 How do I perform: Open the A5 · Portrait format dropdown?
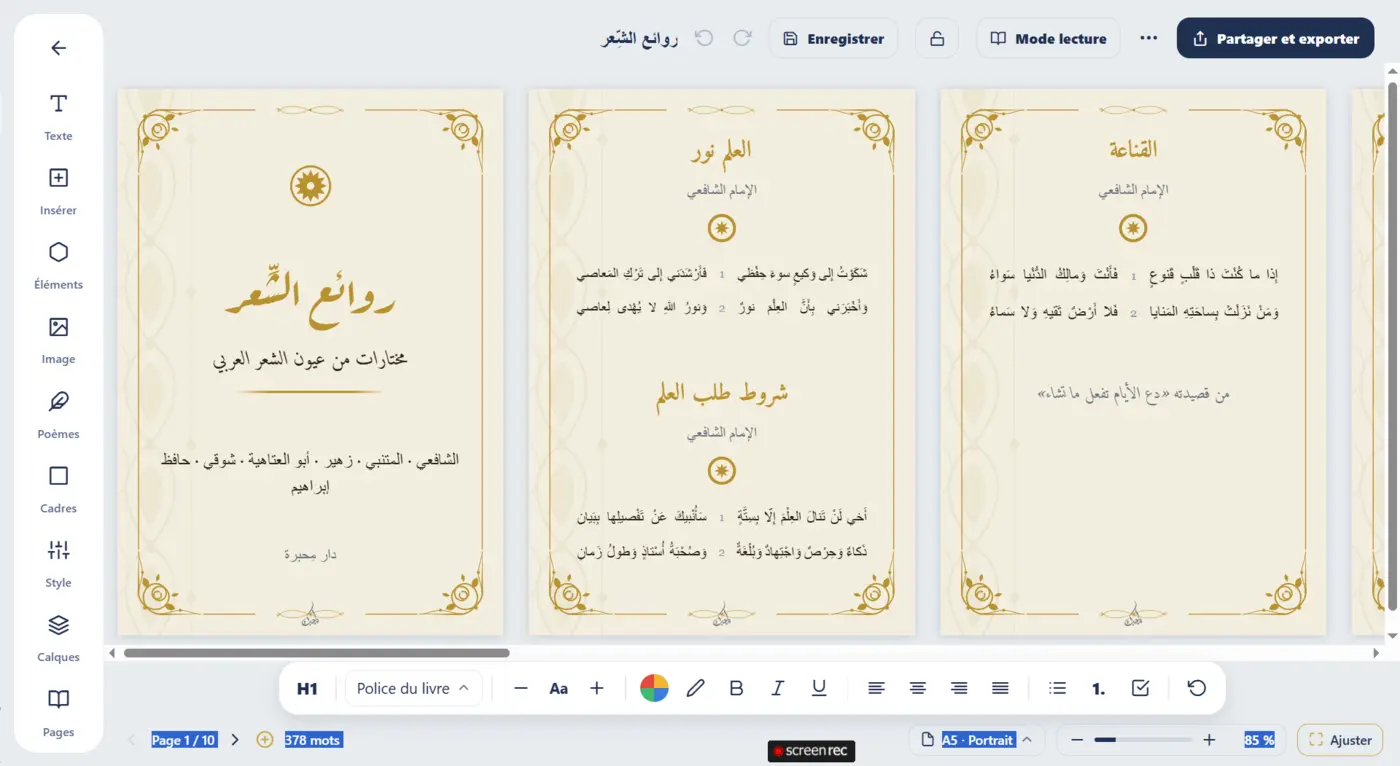[x=978, y=740]
